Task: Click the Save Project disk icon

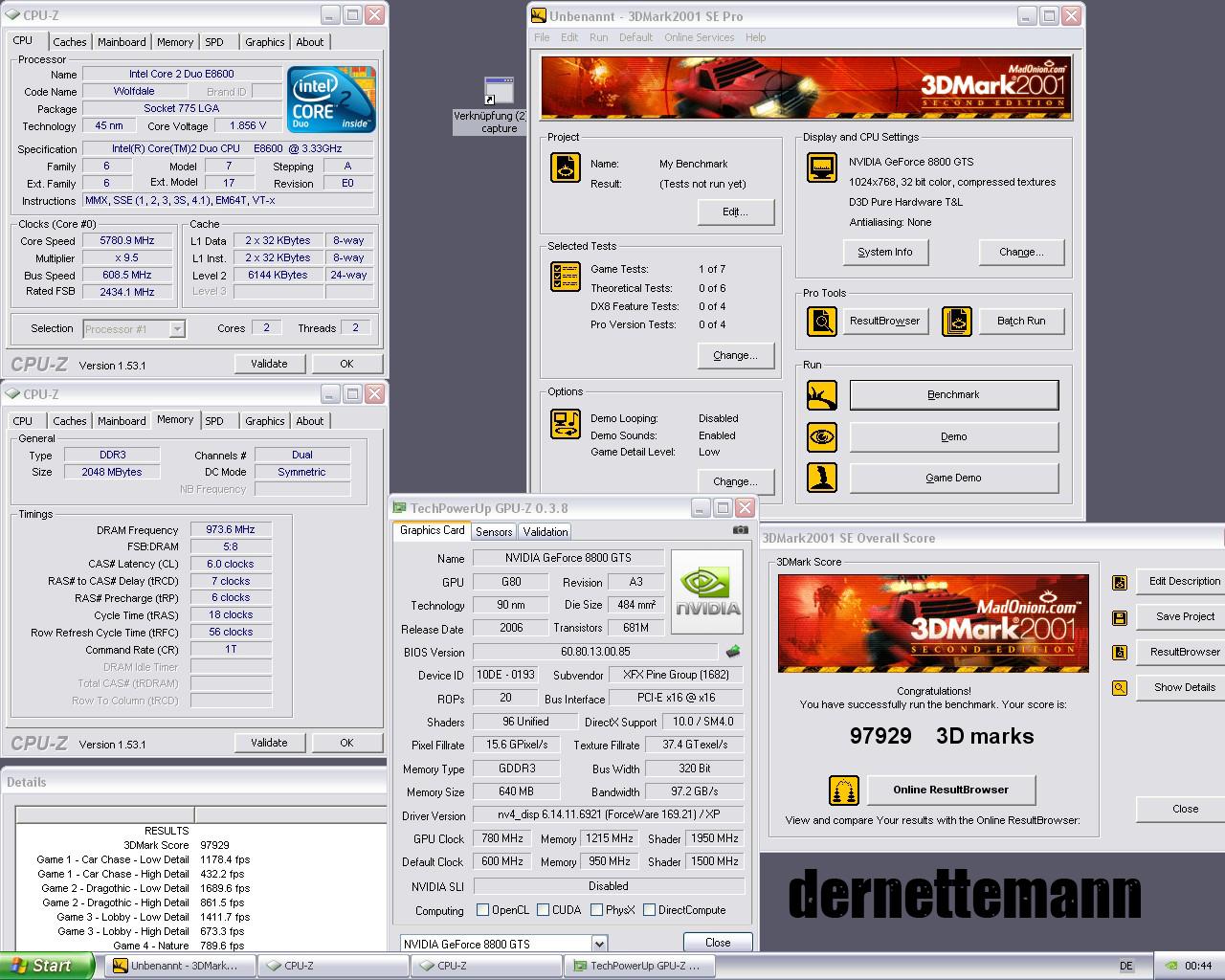Action: coord(1120,617)
